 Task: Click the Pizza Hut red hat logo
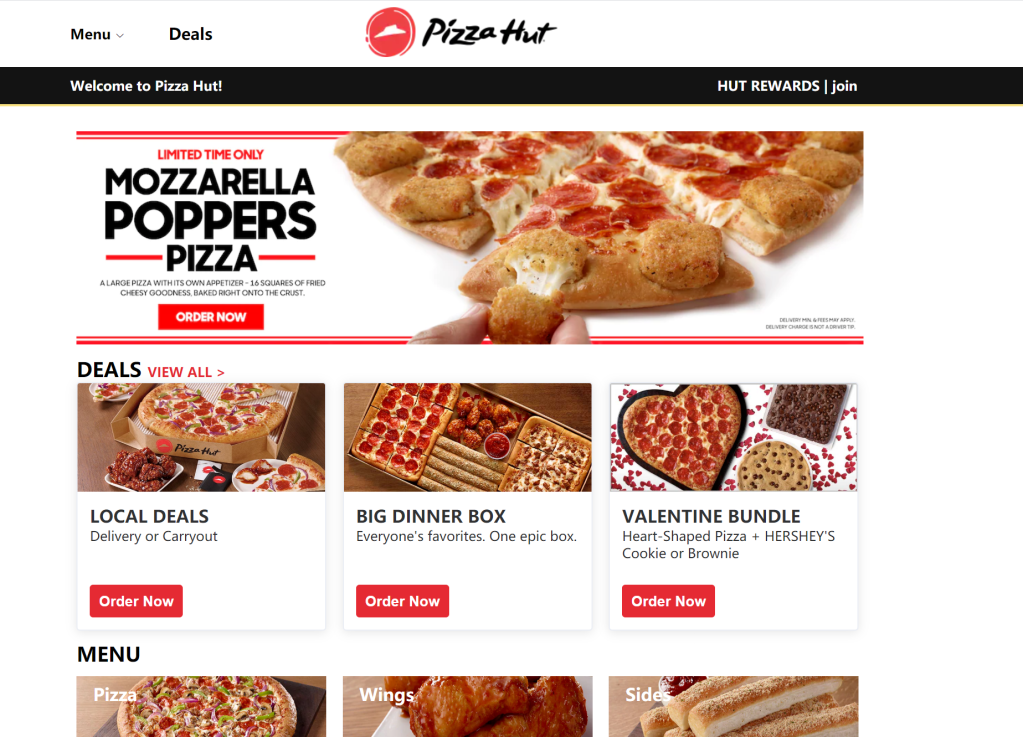click(390, 32)
